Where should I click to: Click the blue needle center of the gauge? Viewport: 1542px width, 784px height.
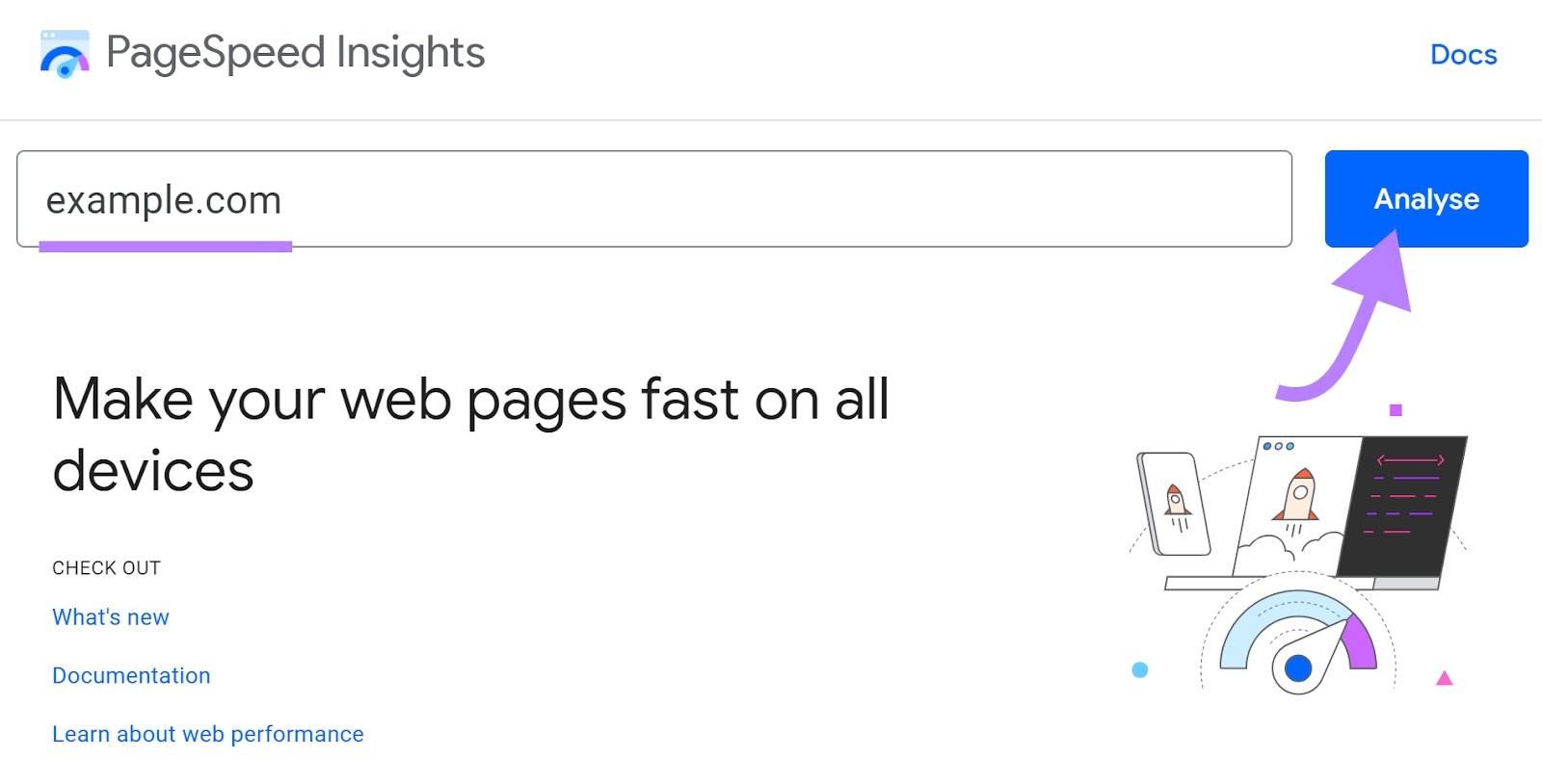click(1300, 666)
